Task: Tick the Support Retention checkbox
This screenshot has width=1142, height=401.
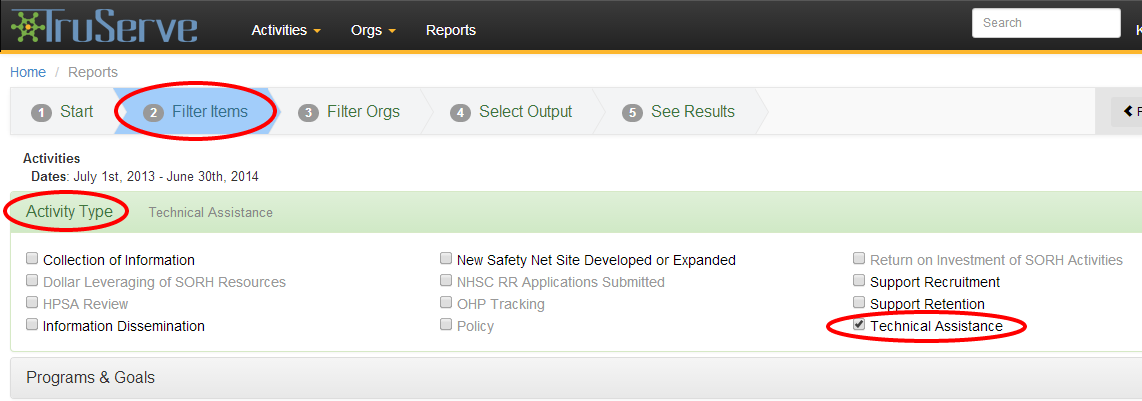Action: pyautogui.click(x=859, y=302)
